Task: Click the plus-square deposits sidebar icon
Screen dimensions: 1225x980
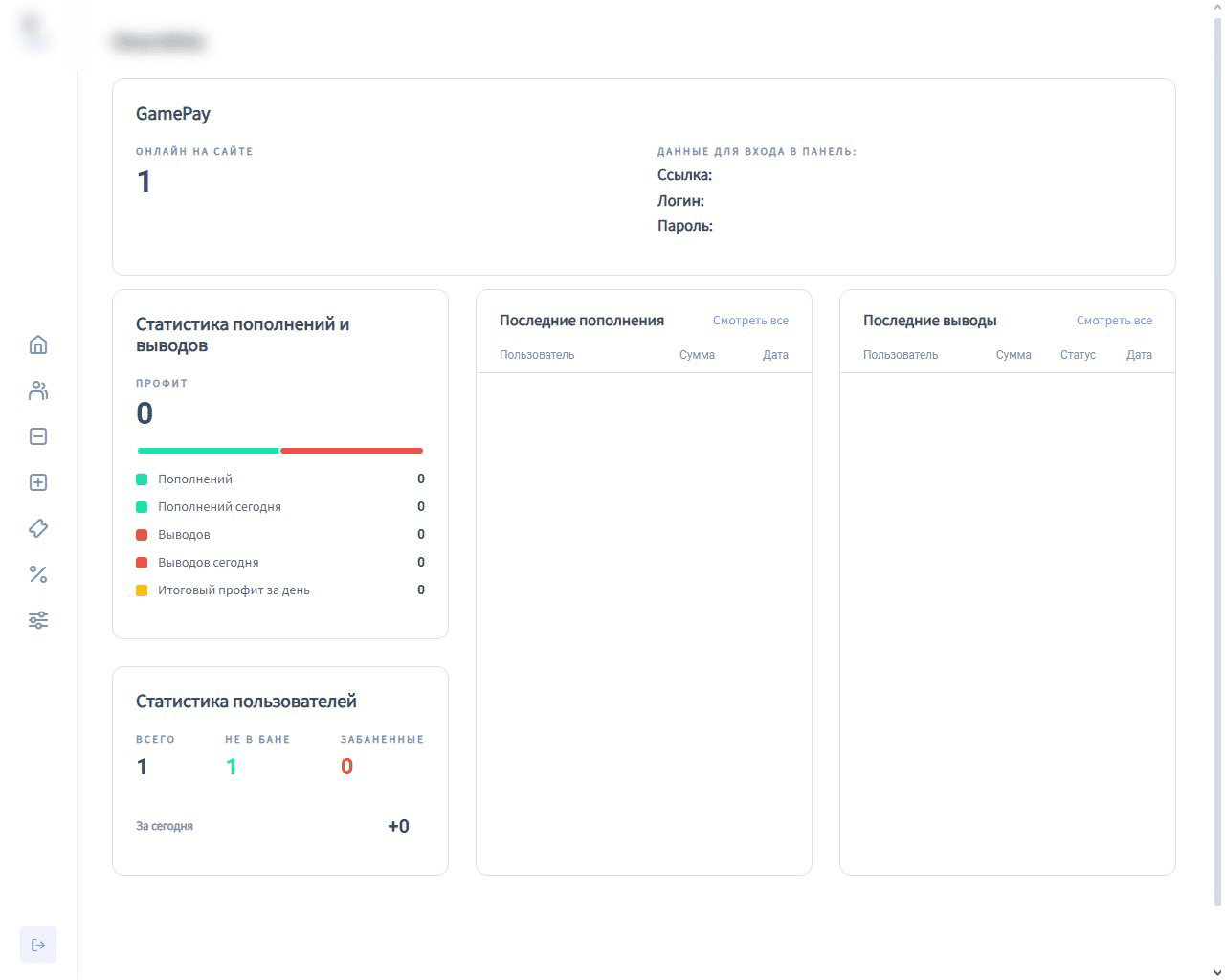Action: click(38, 482)
